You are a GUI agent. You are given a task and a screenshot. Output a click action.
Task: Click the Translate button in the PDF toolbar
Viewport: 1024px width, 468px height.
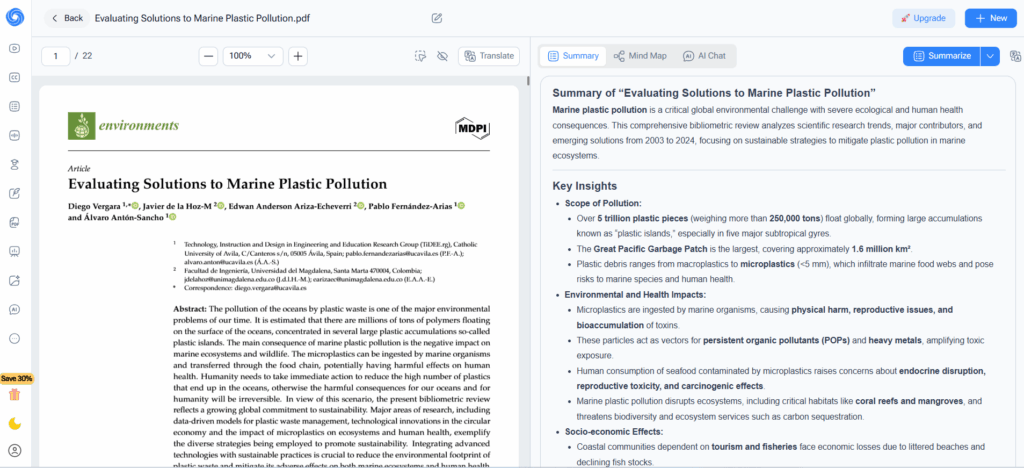pos(489,56)
